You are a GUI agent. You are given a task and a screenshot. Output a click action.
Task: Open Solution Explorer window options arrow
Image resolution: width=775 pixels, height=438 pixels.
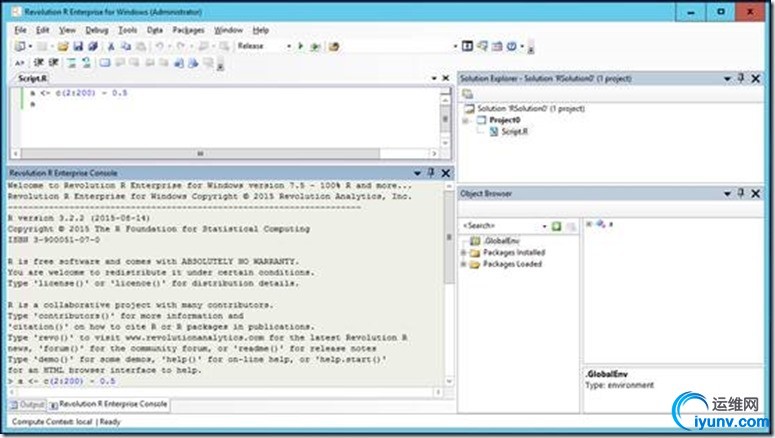point(727,79)
